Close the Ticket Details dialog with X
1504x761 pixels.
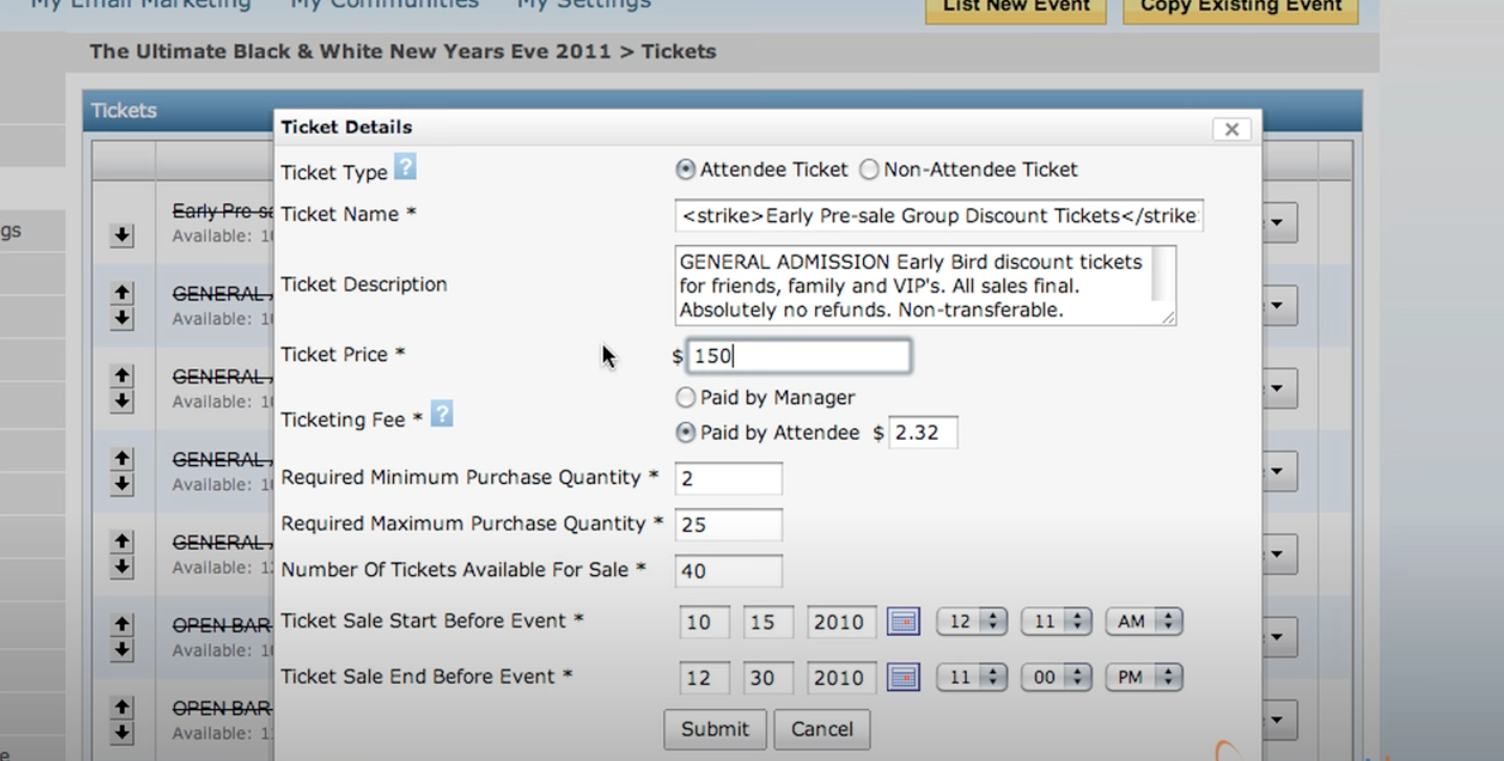[x=1231, y=129]
